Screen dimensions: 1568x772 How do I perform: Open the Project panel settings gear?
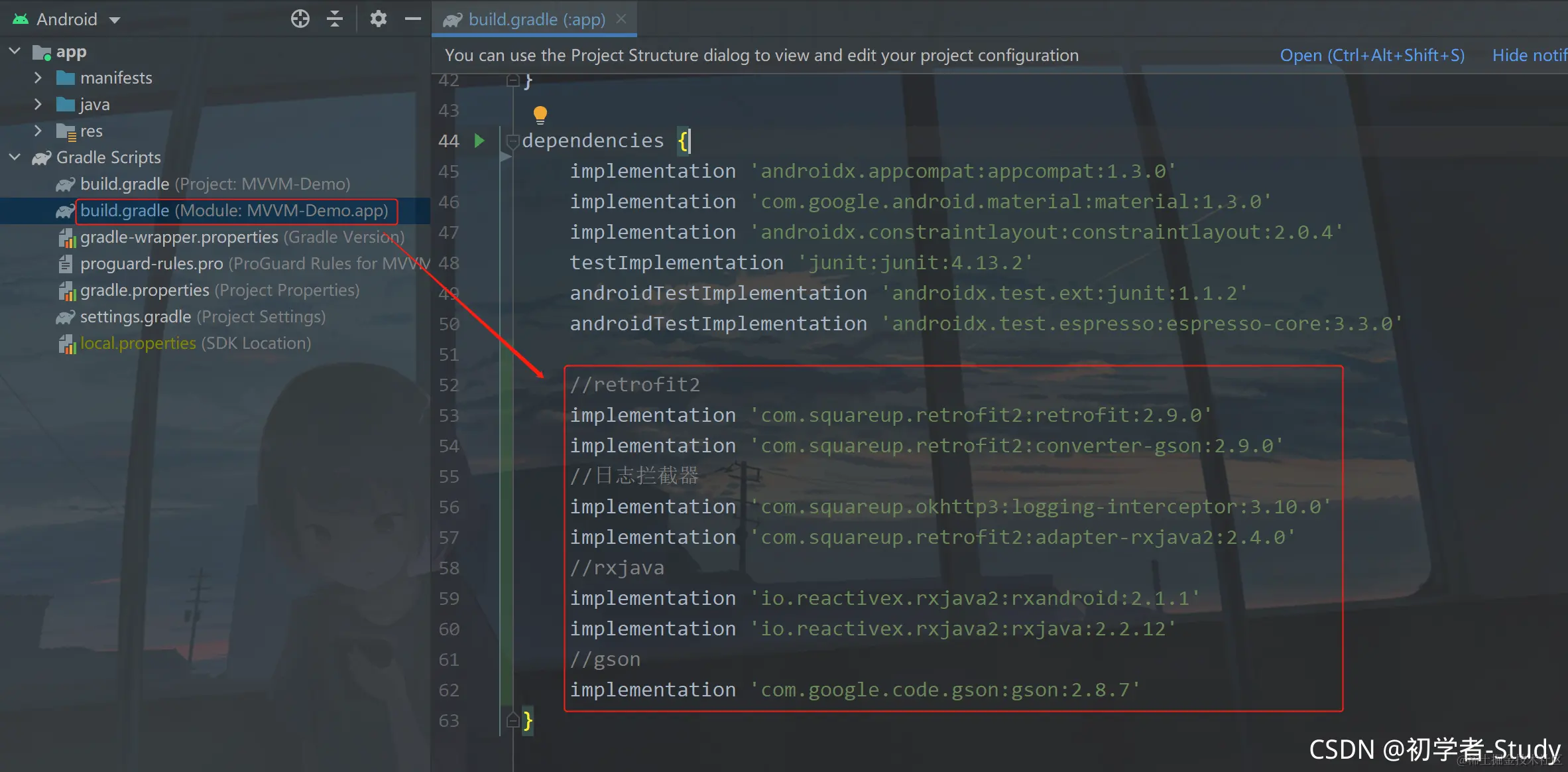[378, 19]
